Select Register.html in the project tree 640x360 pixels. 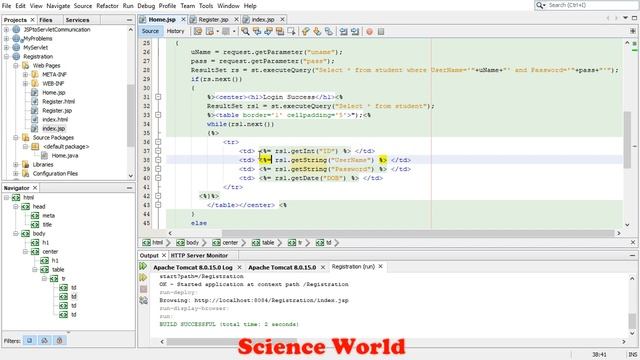(58, 102)
